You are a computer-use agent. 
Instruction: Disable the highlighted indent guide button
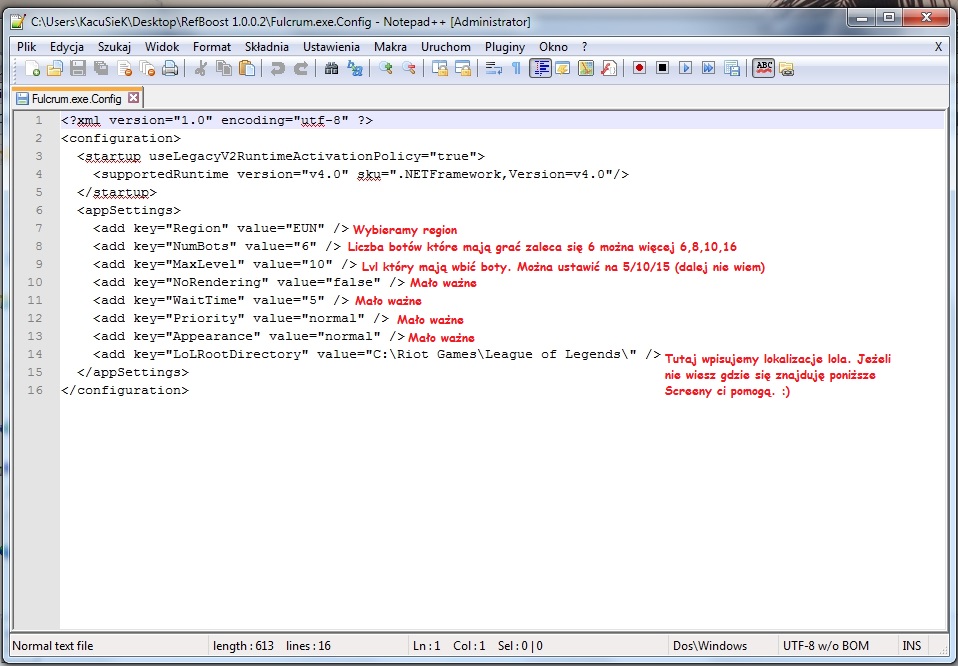click(x=540, y=68)
